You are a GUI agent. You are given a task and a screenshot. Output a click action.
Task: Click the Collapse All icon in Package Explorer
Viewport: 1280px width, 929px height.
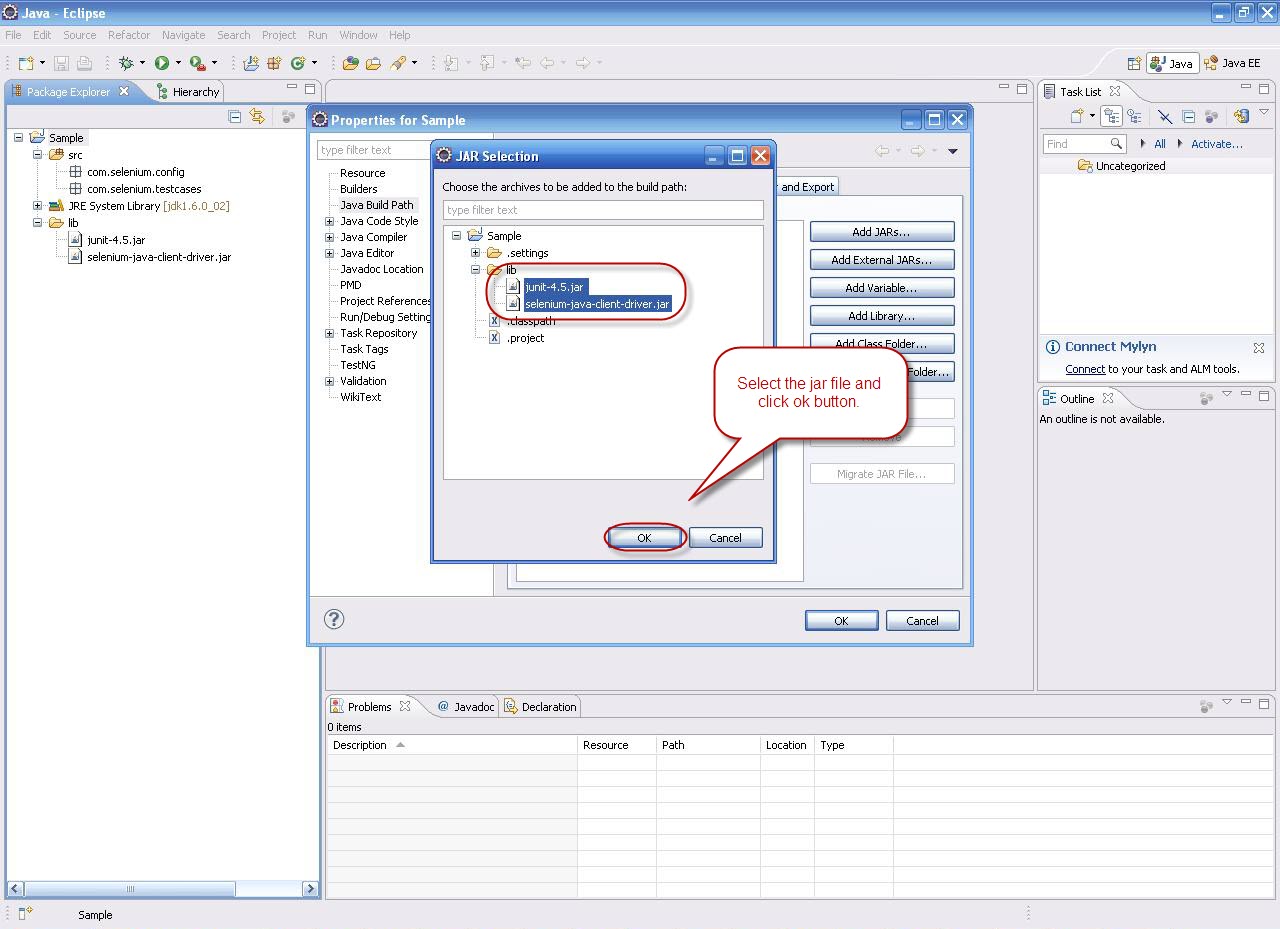[x=234, y=116]
